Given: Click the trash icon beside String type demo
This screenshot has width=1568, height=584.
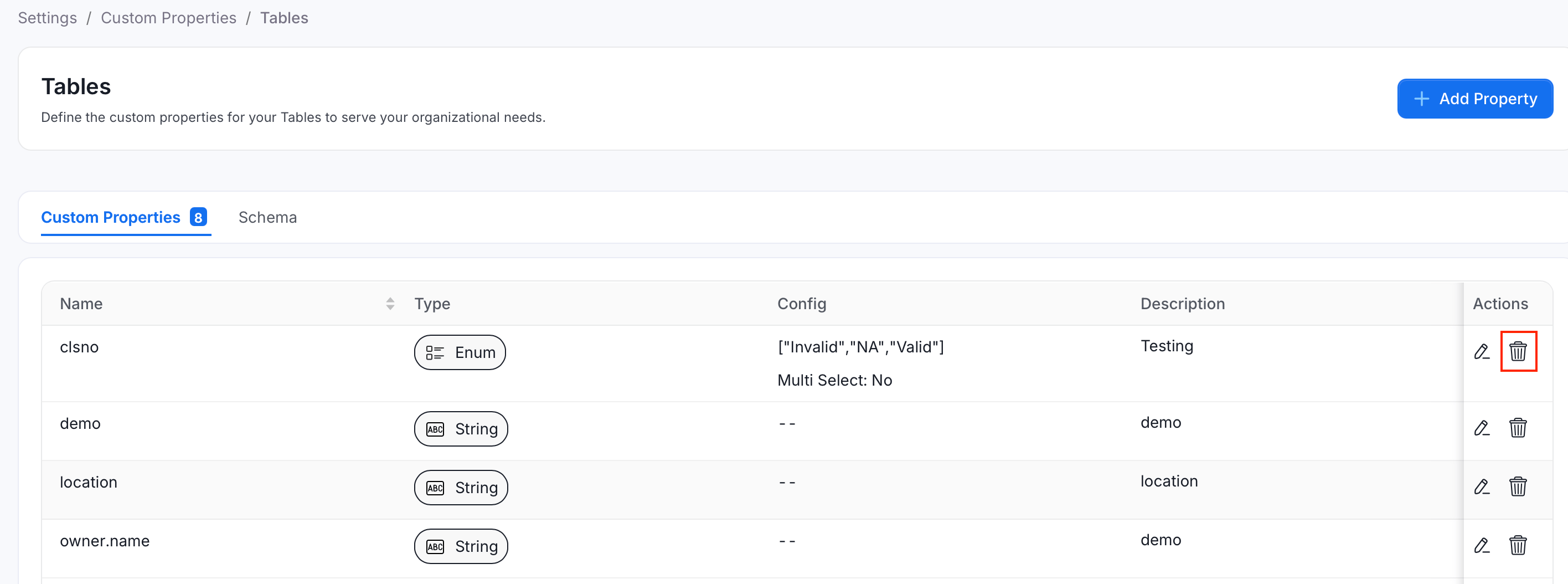Looking at the screenshot, I should coord(1518,428).
